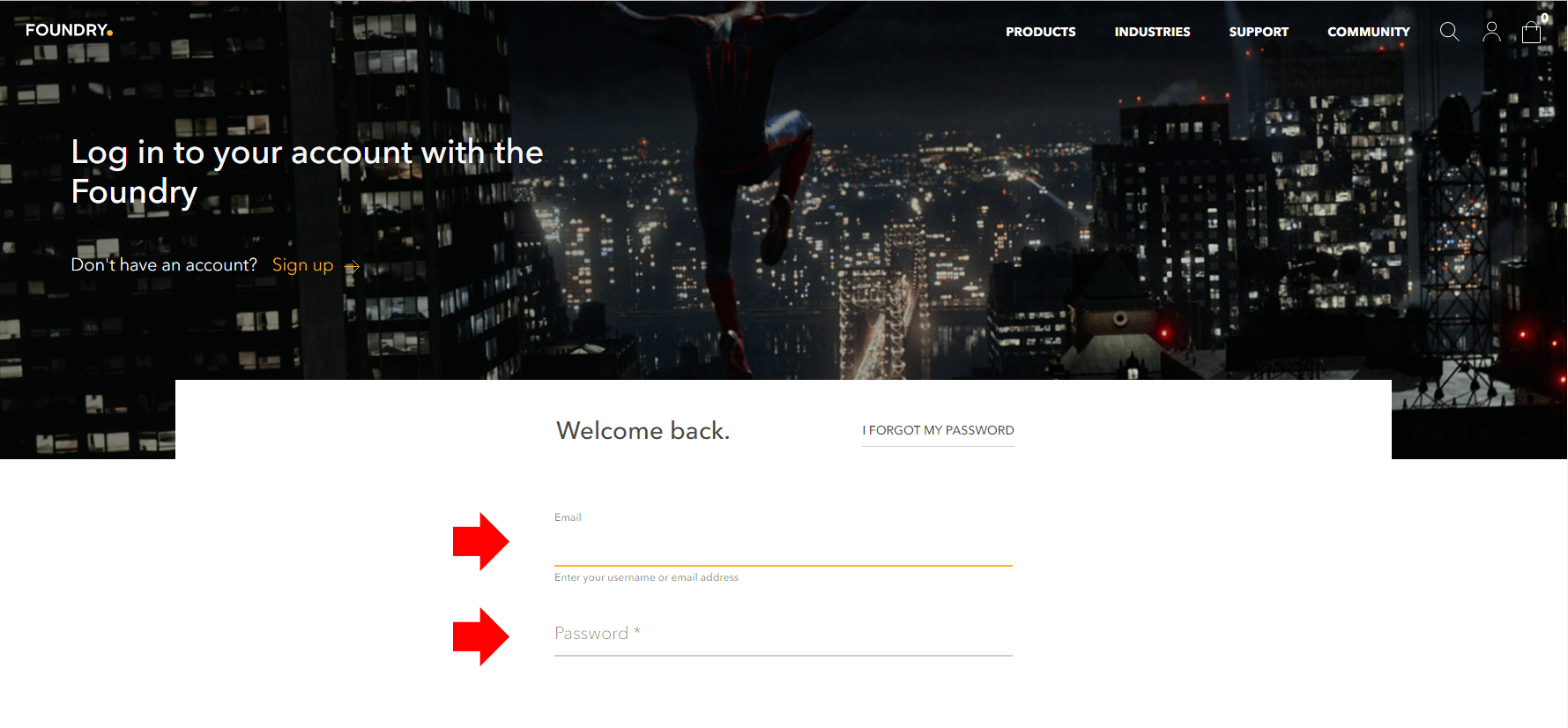Open the Community menu
This screenshot has width=1568, height=728.
pyautogui.click(x=1369, y=32)
